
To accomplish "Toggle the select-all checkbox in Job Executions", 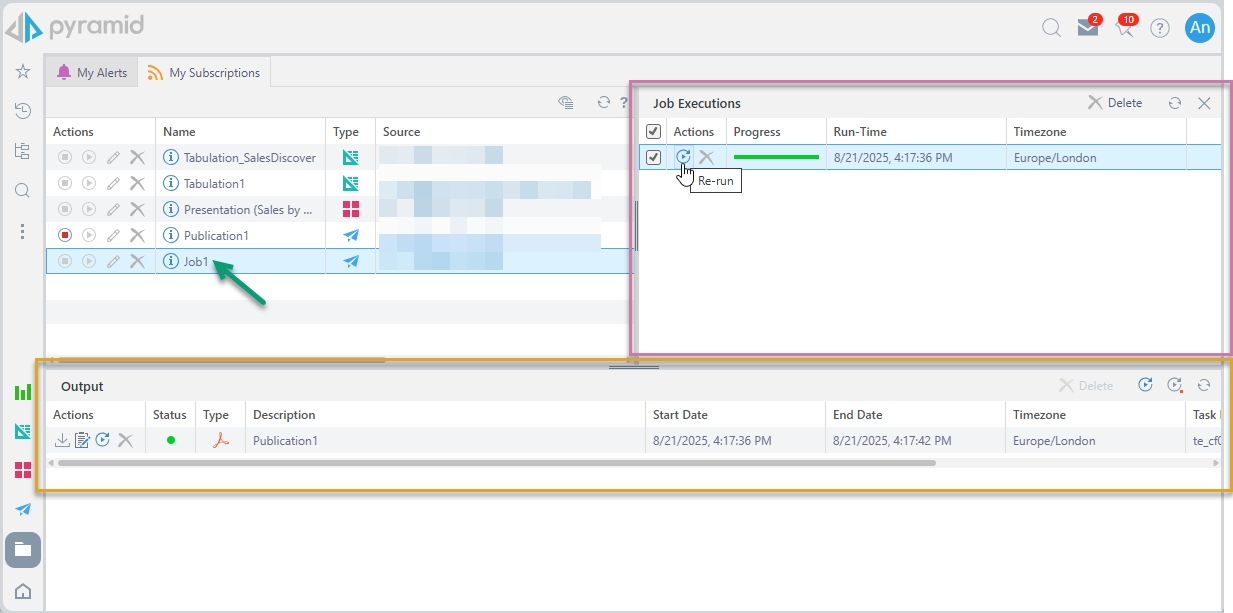I will [x=653, y=131].
